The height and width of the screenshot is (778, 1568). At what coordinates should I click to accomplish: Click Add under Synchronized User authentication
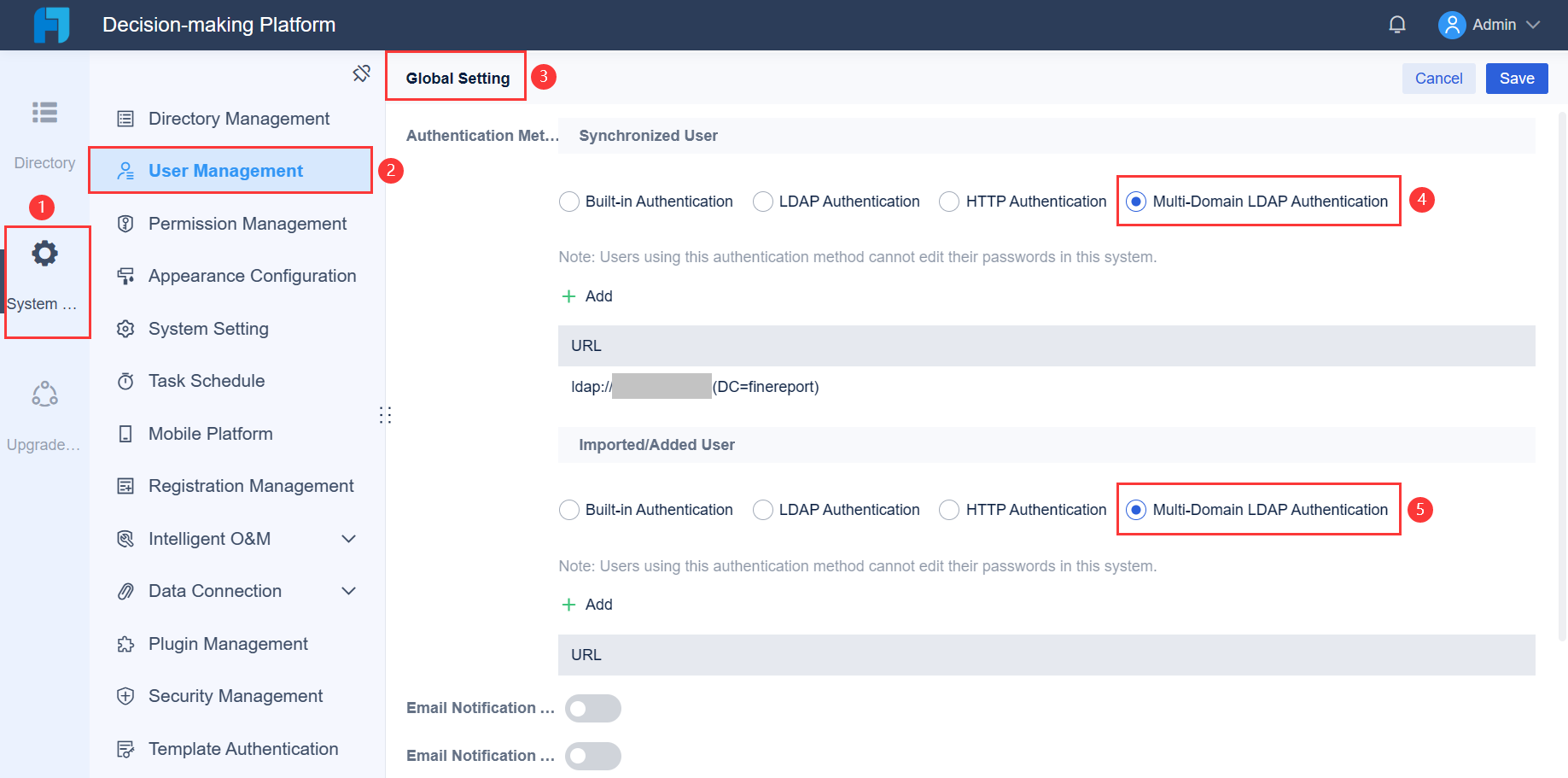[587, 295]
